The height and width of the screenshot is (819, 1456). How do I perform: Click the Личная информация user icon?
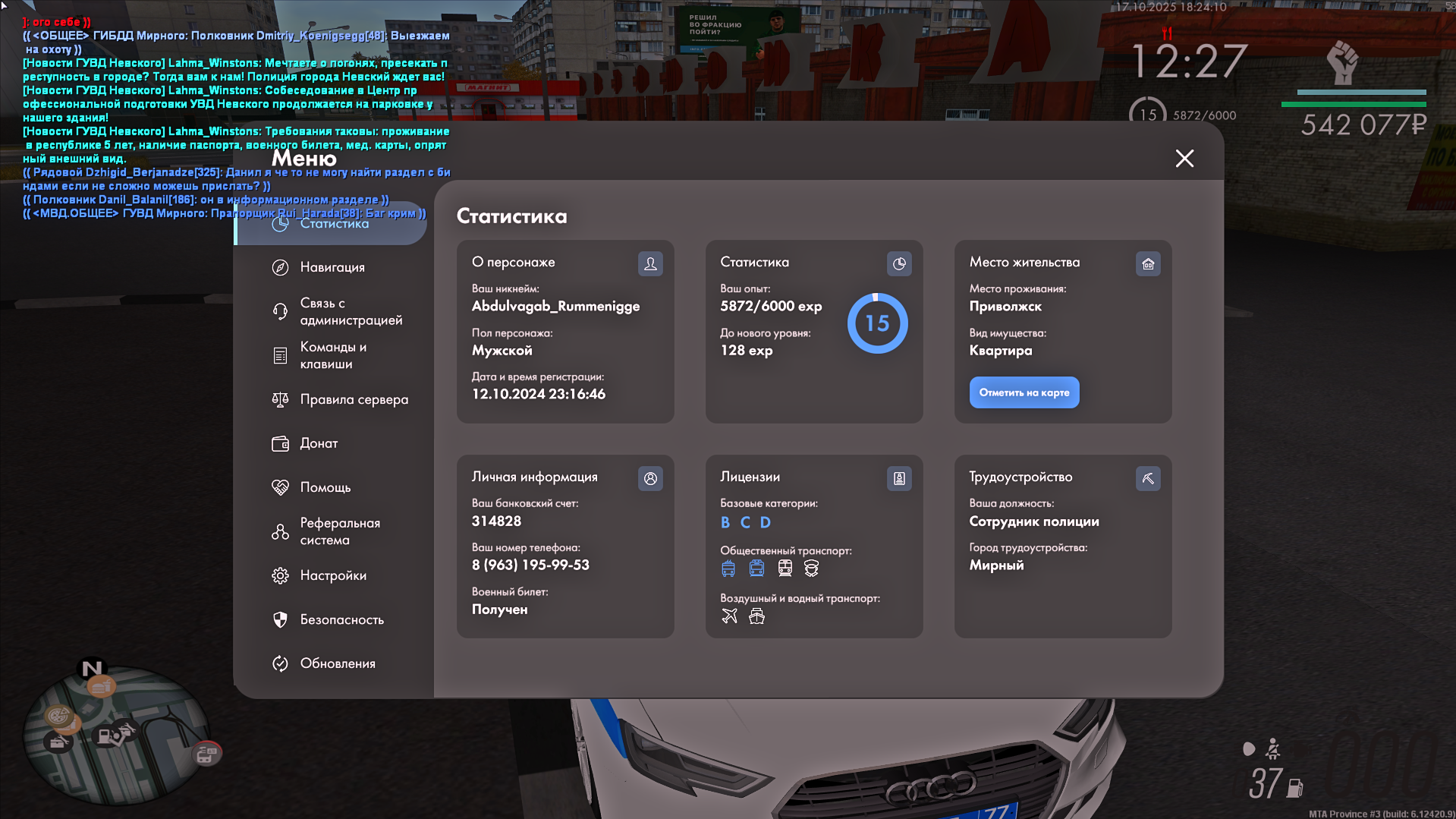[x=650, y=478]
